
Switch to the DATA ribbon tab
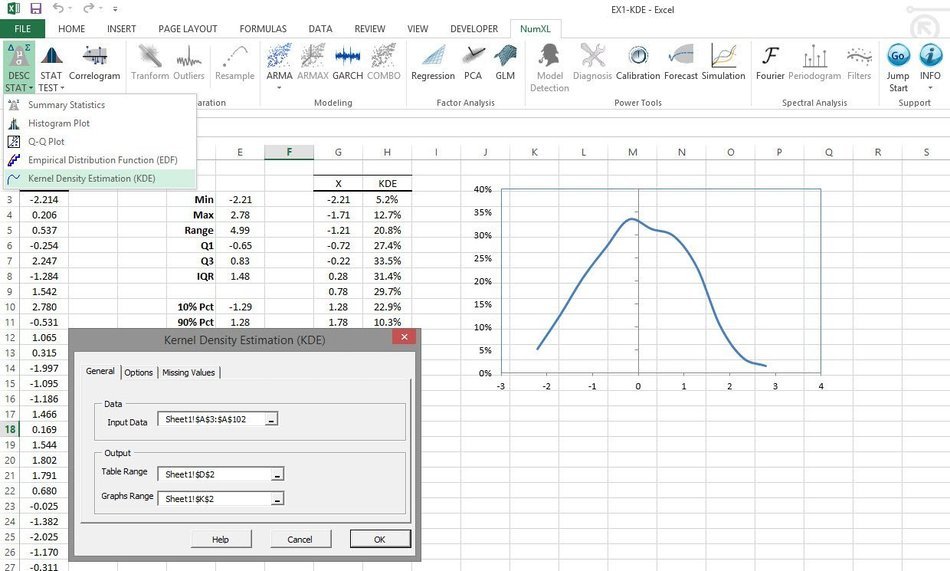point(320,28)
